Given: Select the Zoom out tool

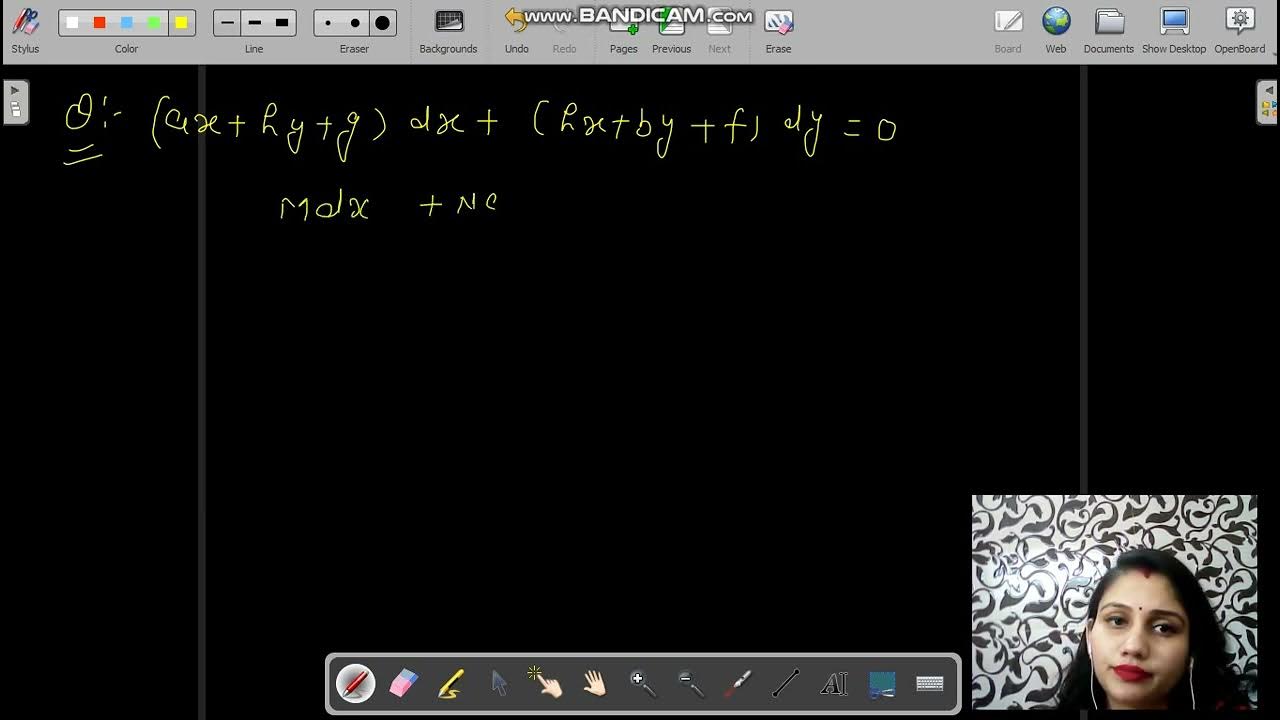Looking at the screenshot, I should [x=690, y=684].
